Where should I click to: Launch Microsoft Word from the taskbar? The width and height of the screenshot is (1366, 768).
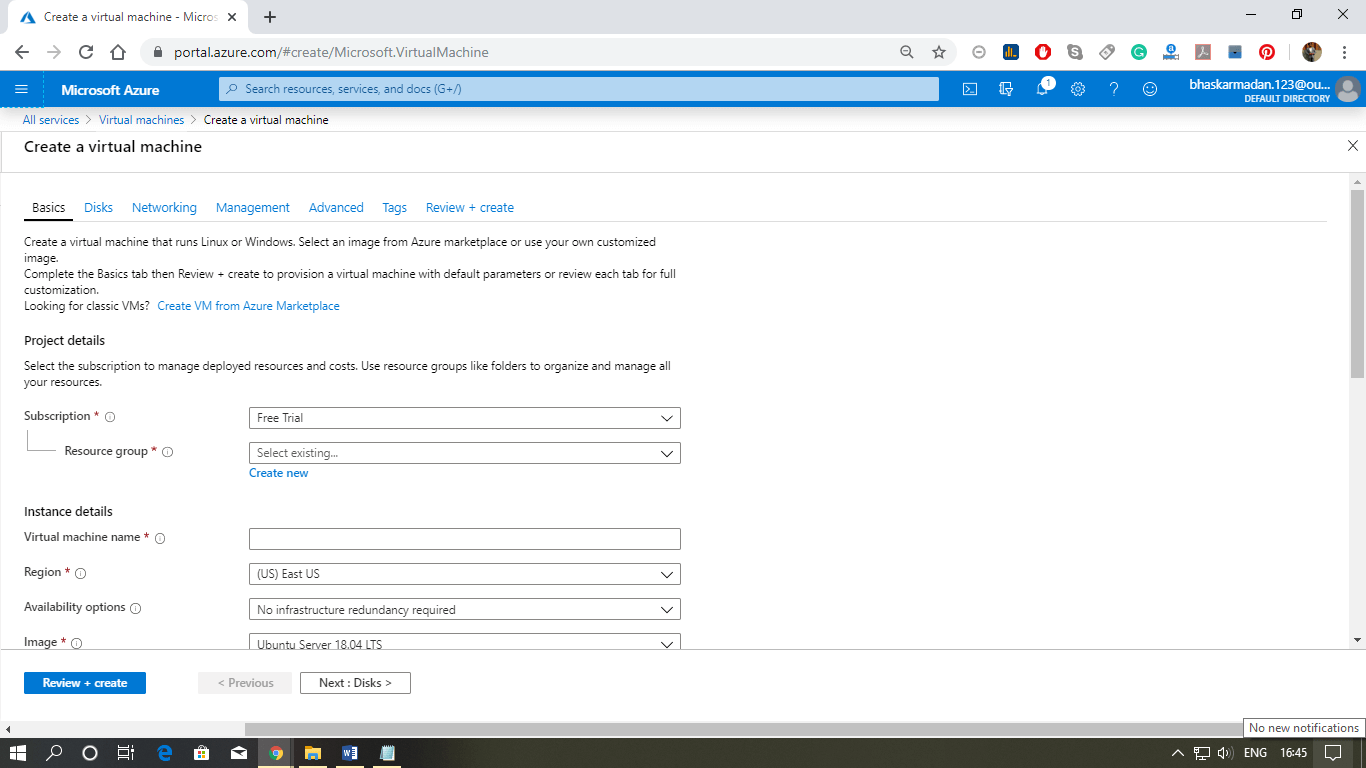(x=350, y=752)
